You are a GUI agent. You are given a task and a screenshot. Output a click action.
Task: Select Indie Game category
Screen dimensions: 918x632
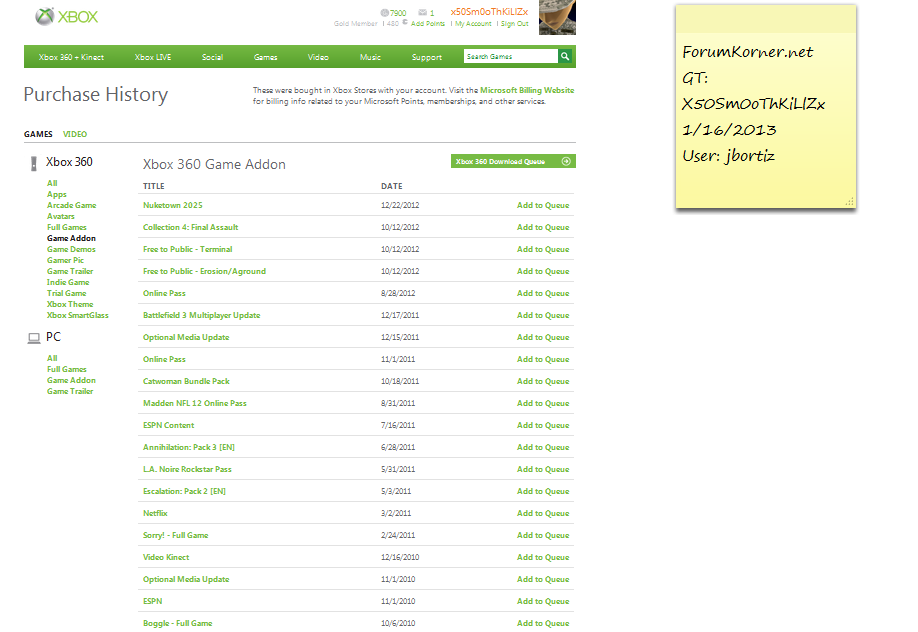pos(68,282)
